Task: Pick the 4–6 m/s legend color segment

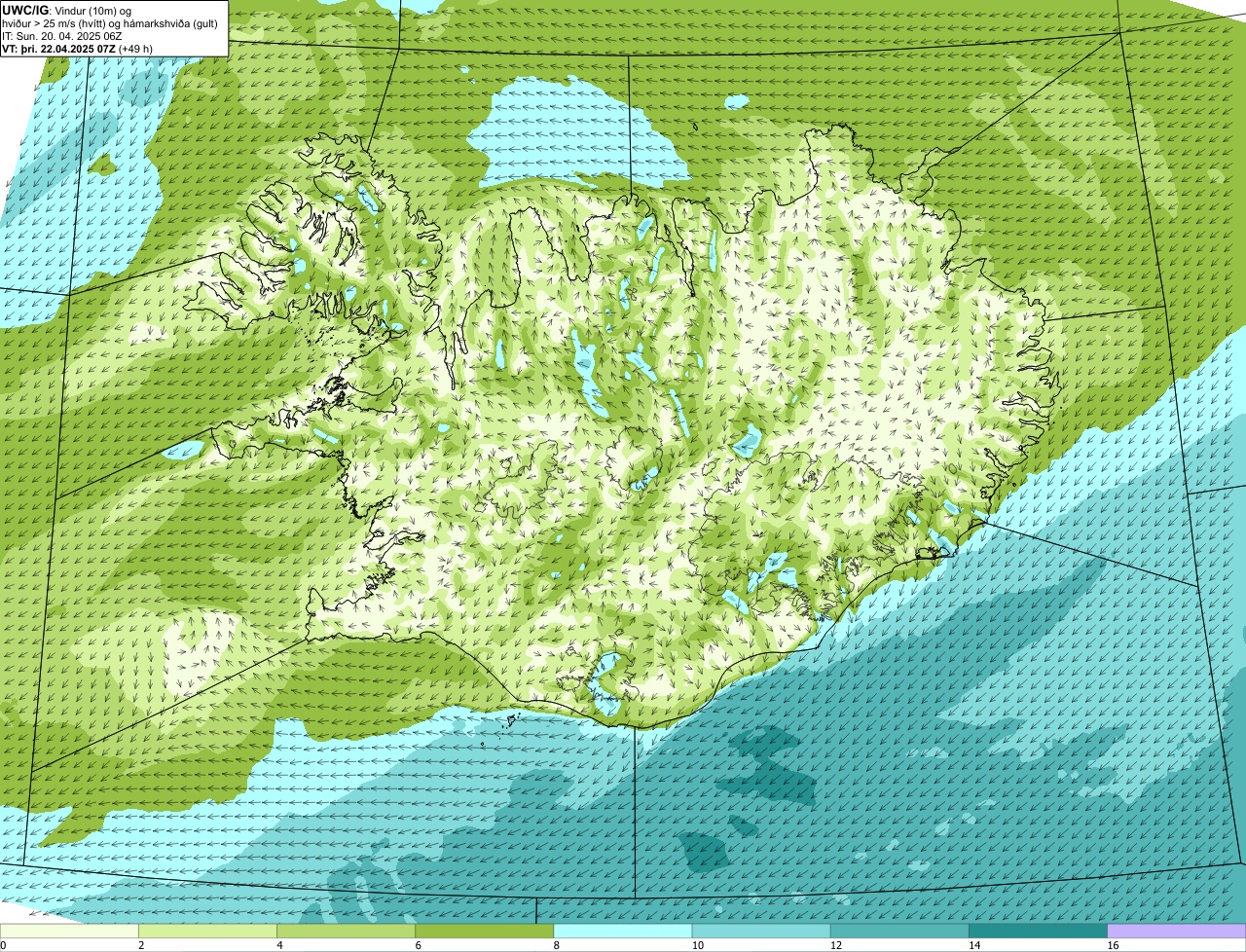Action: 346,931
